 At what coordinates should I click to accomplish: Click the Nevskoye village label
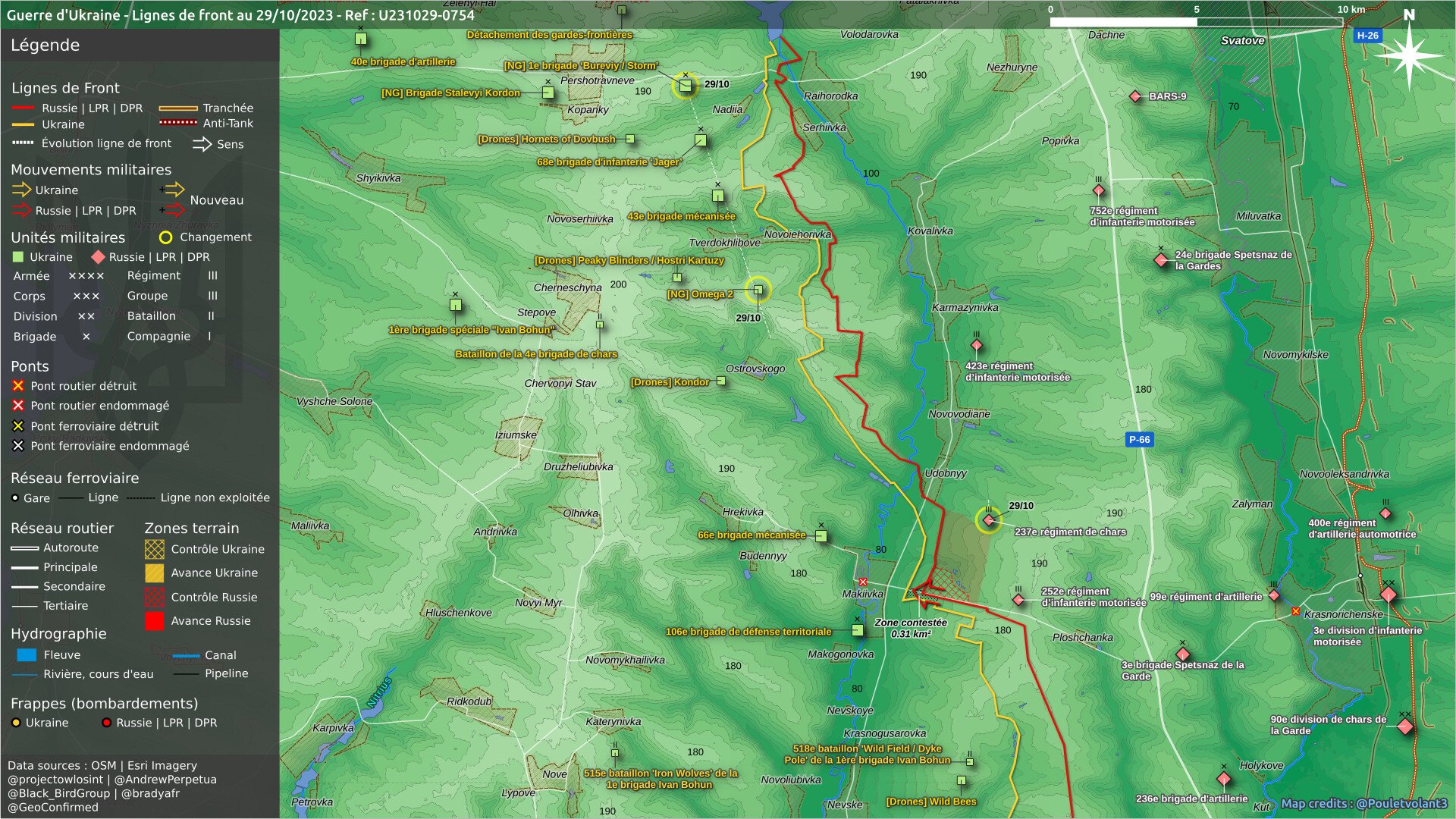click(850, 711)
